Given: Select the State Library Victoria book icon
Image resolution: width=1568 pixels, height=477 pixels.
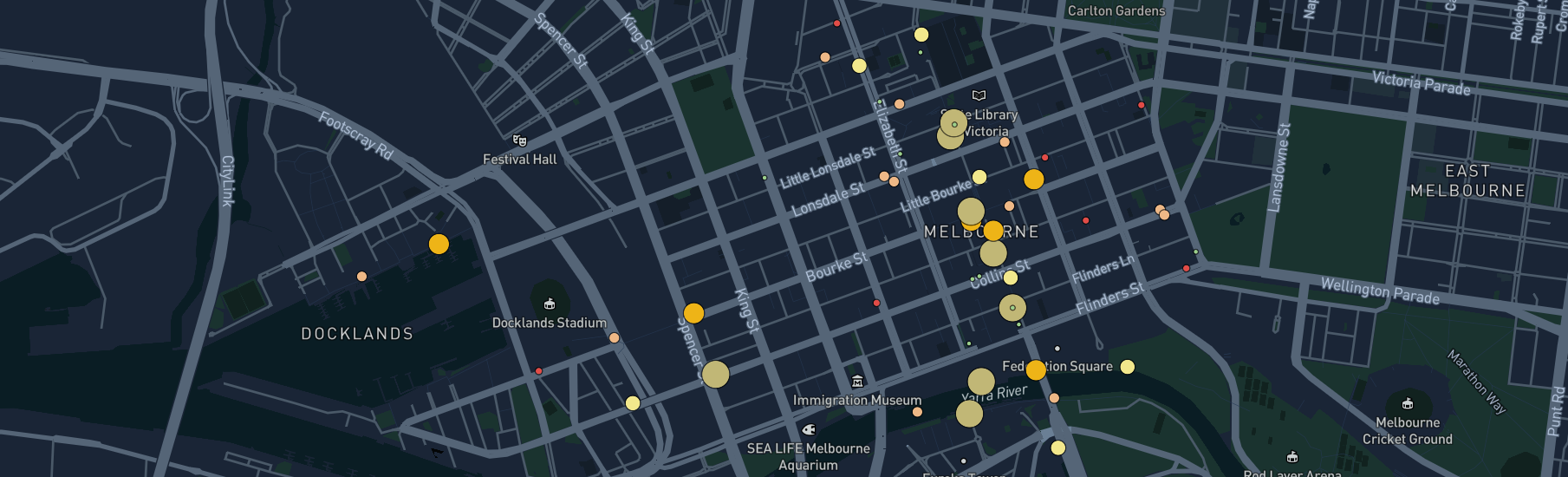Looking at the screenshot, I should tap(979, 95).
